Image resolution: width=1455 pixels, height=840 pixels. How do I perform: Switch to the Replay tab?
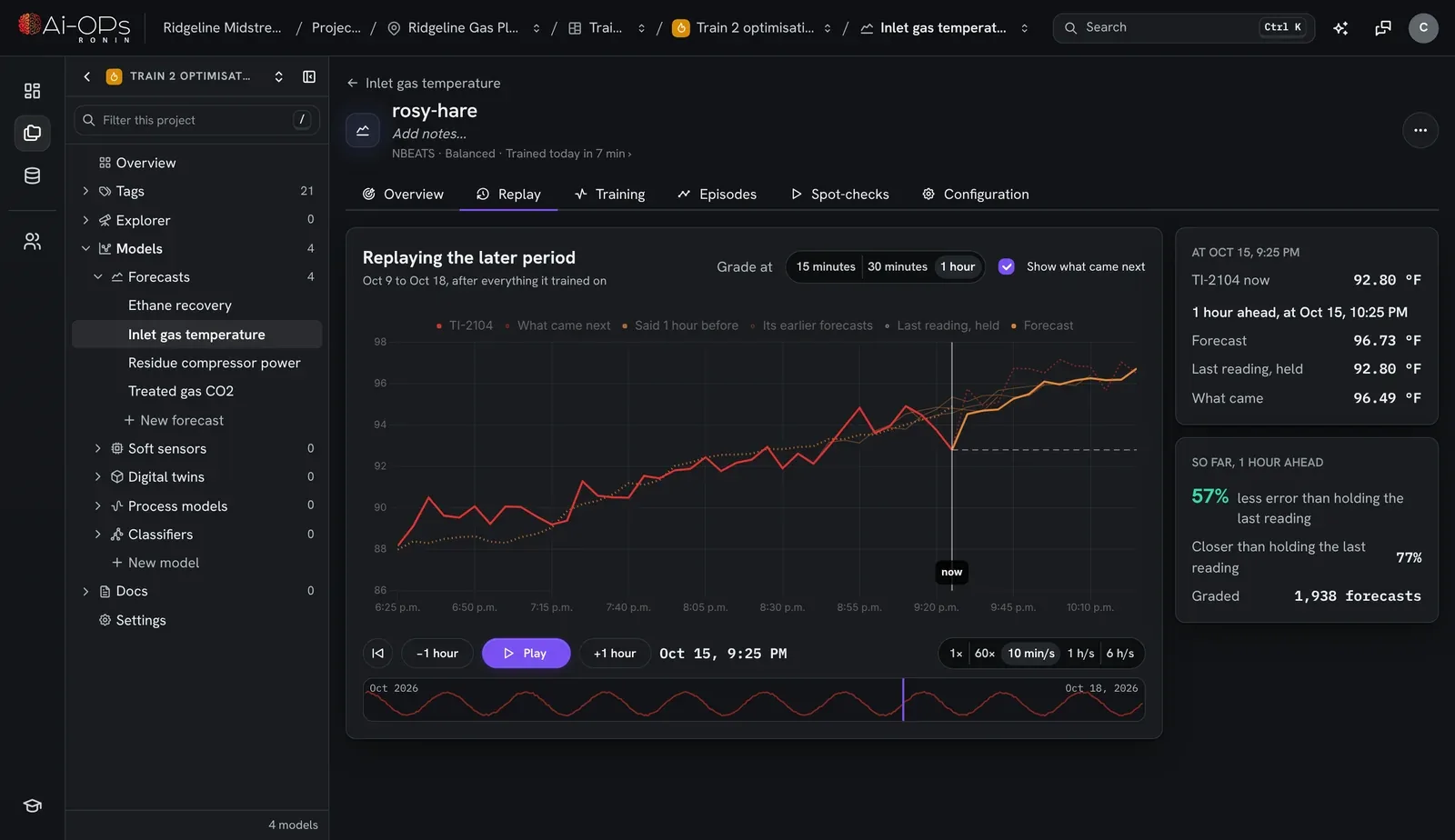coord(508,194)
